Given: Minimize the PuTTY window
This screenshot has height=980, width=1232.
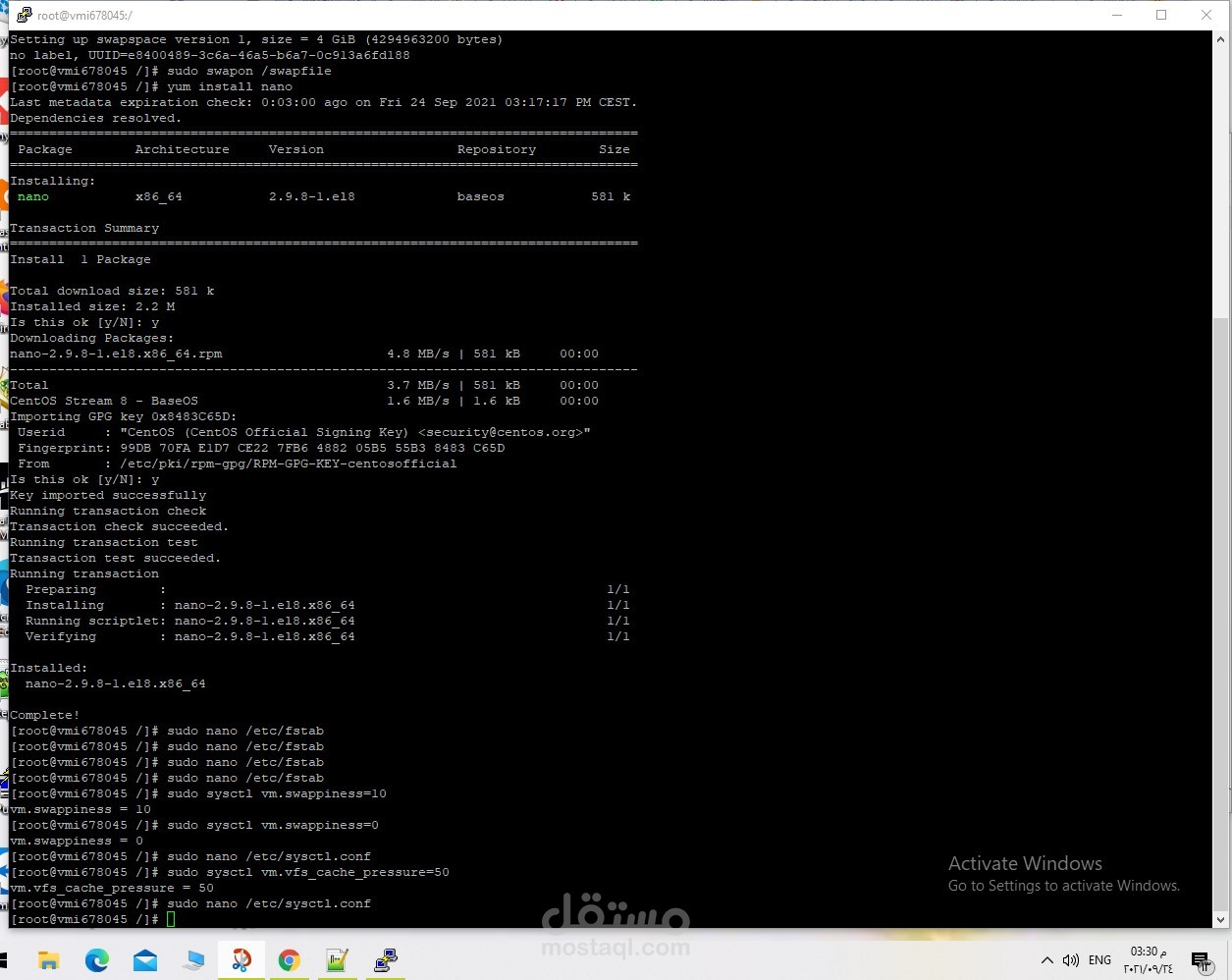Looking at the screenshot, I should (x=1117, y=15).
